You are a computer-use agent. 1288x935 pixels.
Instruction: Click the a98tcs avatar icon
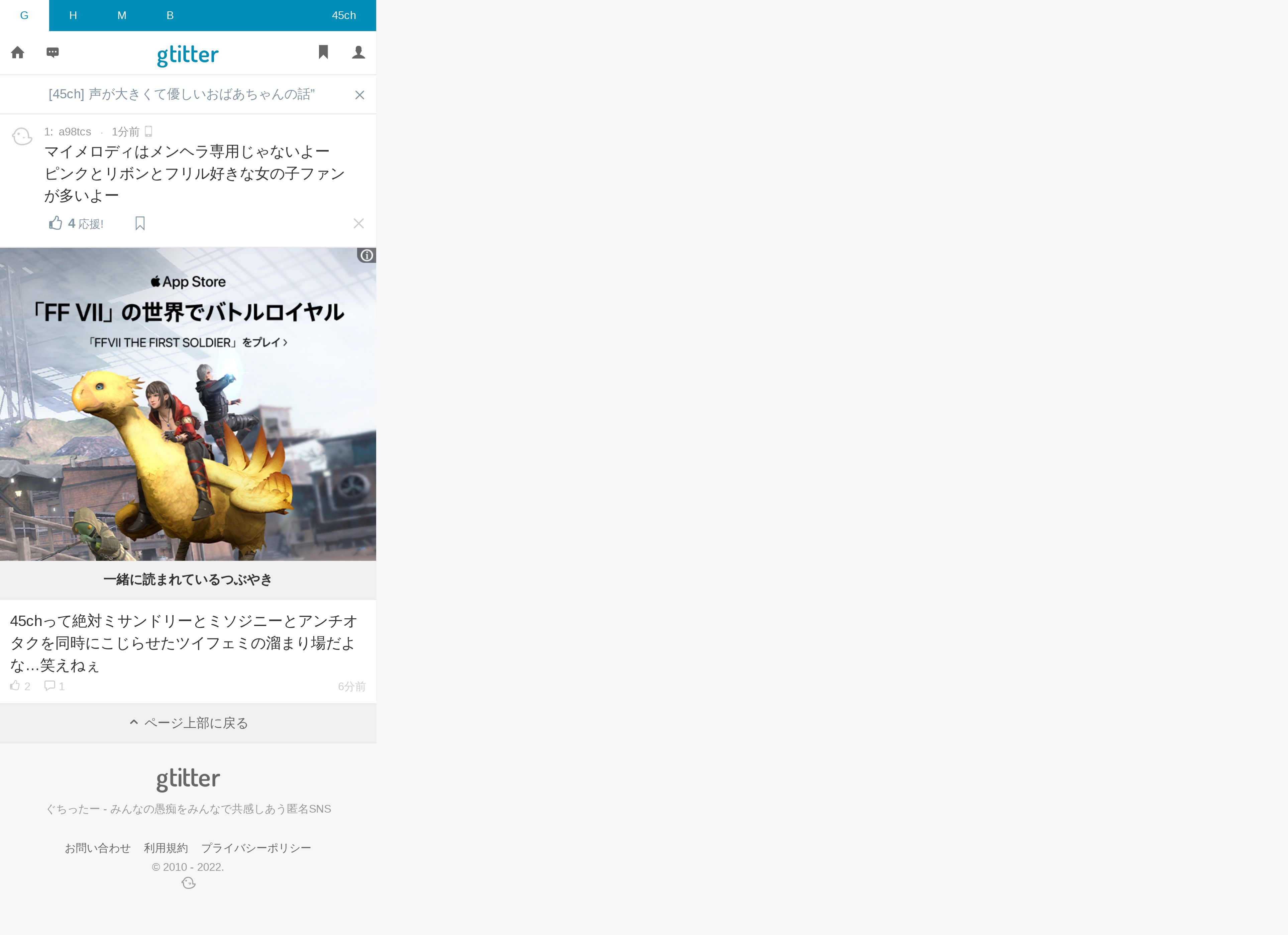click(22, 136)
